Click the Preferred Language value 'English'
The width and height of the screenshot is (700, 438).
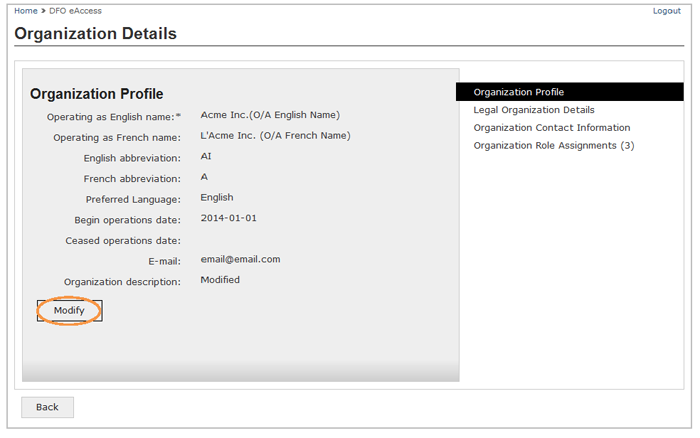(217, 197)
